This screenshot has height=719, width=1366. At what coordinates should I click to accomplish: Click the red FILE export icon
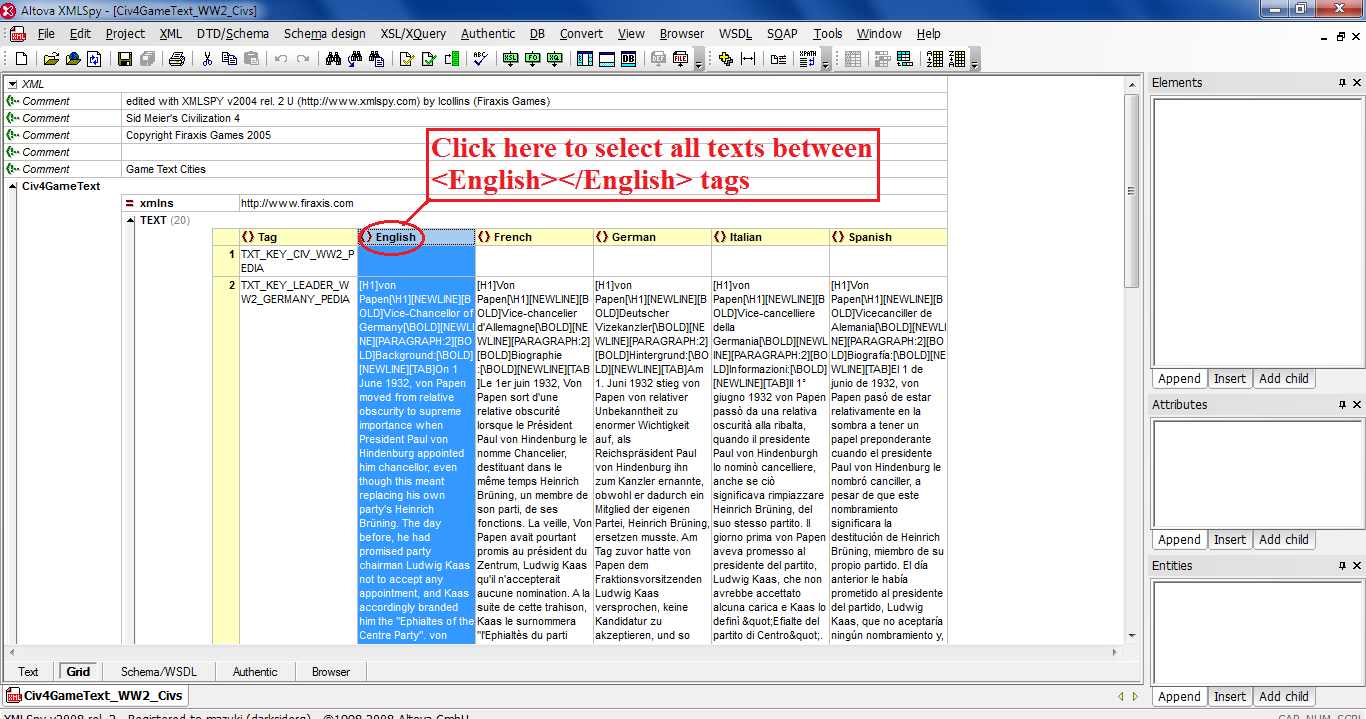(x=680, y=59)
